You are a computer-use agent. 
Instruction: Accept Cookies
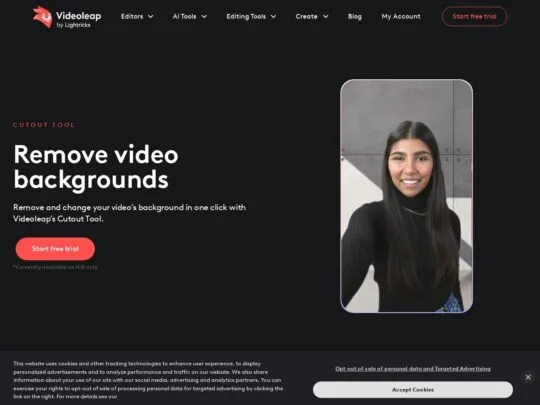click(413, 390)
